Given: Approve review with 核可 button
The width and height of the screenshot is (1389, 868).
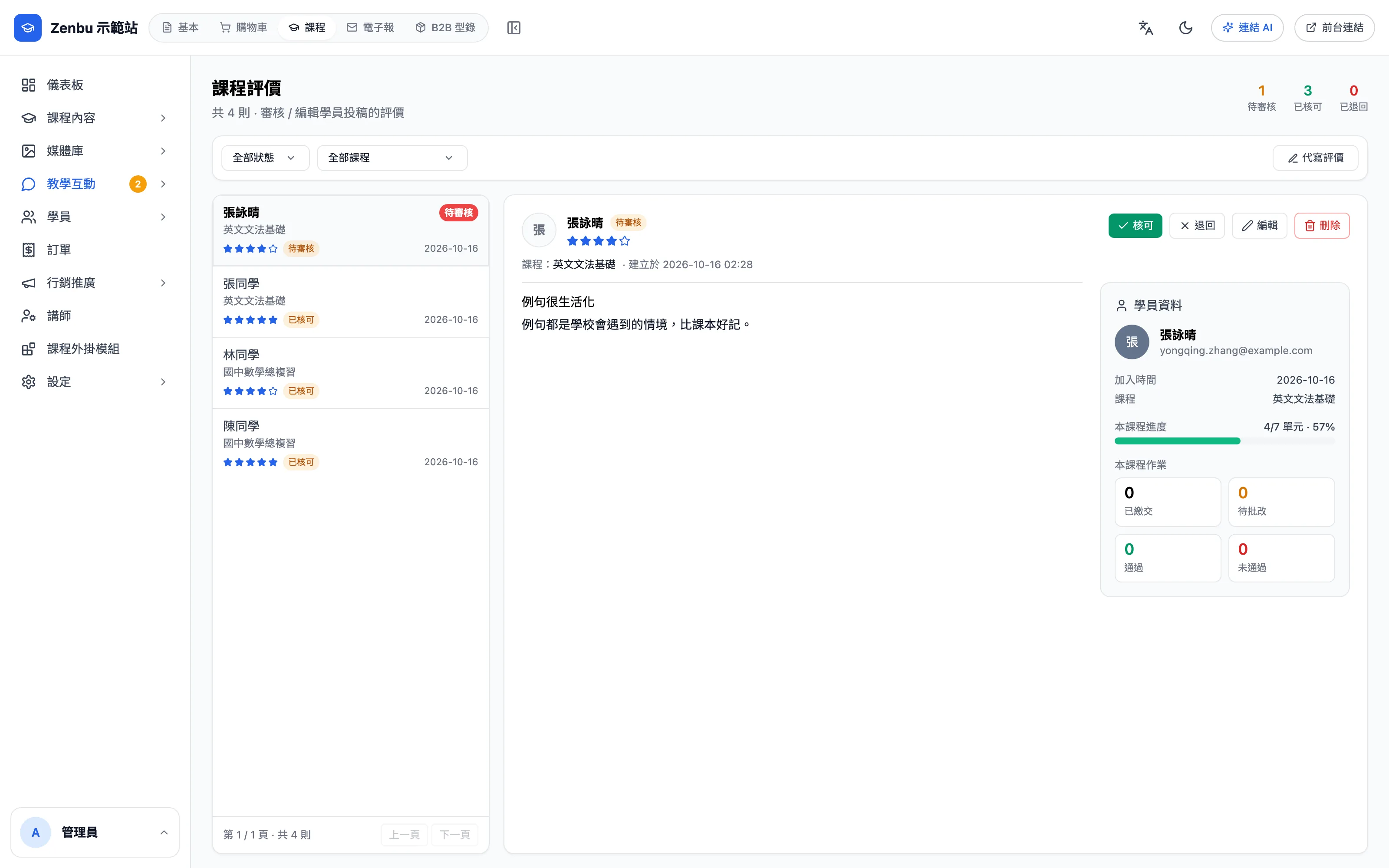Looking at the screenshot, I should 1135,226.
